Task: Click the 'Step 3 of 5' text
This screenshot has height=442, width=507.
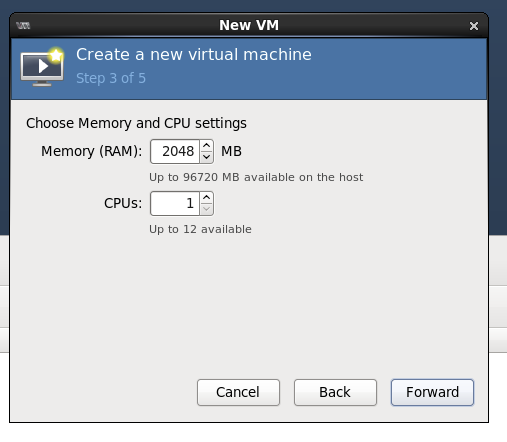Action: click(x=111, y=78)
